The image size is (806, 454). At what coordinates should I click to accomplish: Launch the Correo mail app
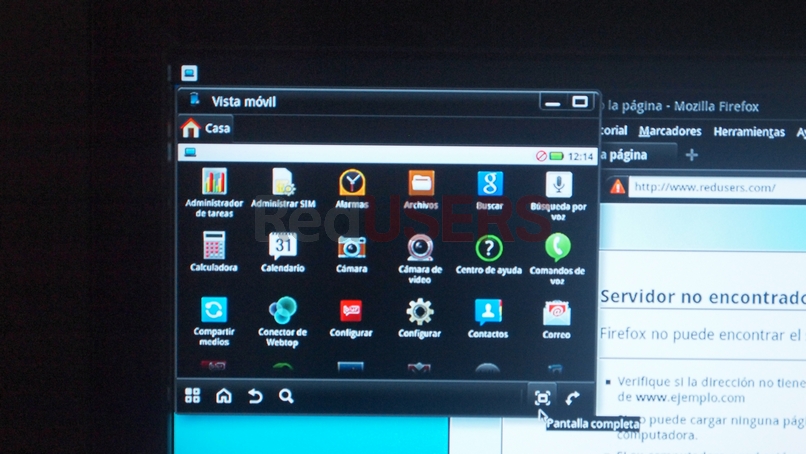point(557,319)
